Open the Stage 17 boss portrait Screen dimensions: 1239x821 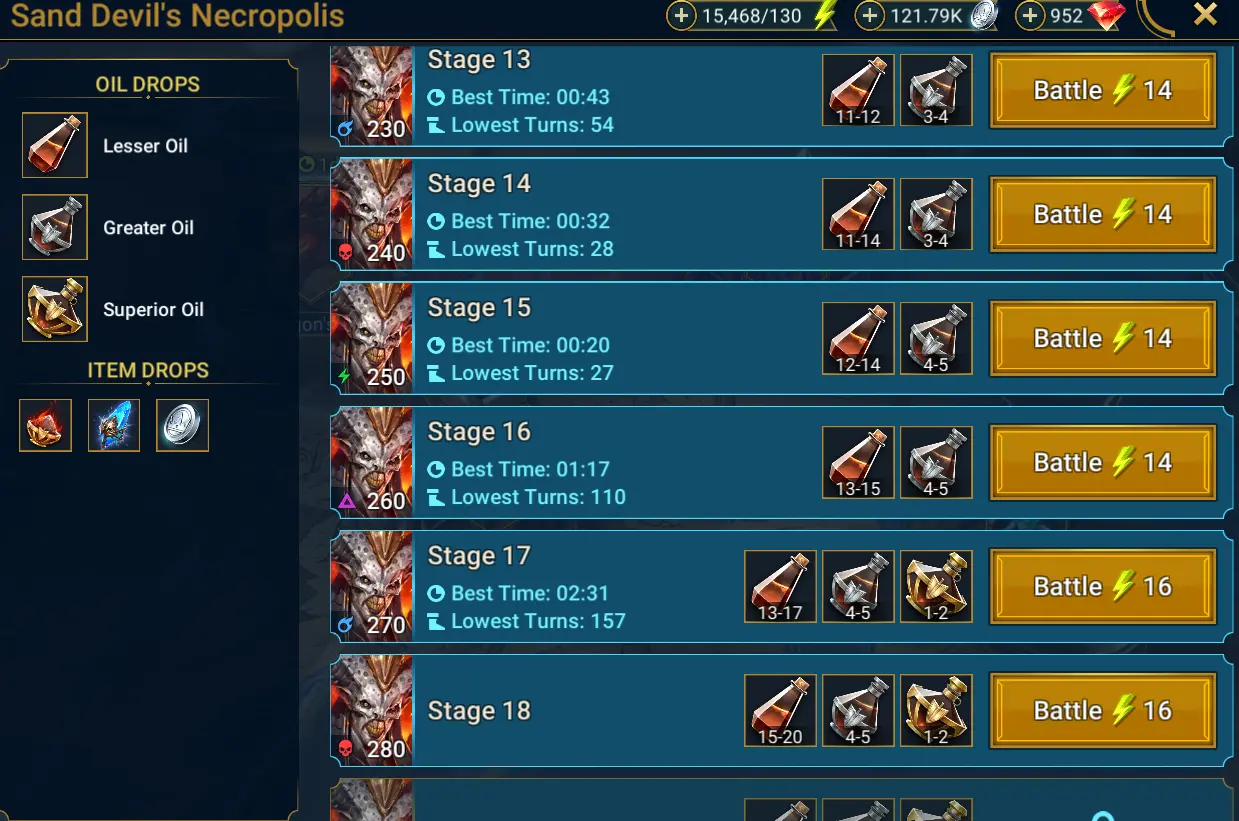point(371,587)
